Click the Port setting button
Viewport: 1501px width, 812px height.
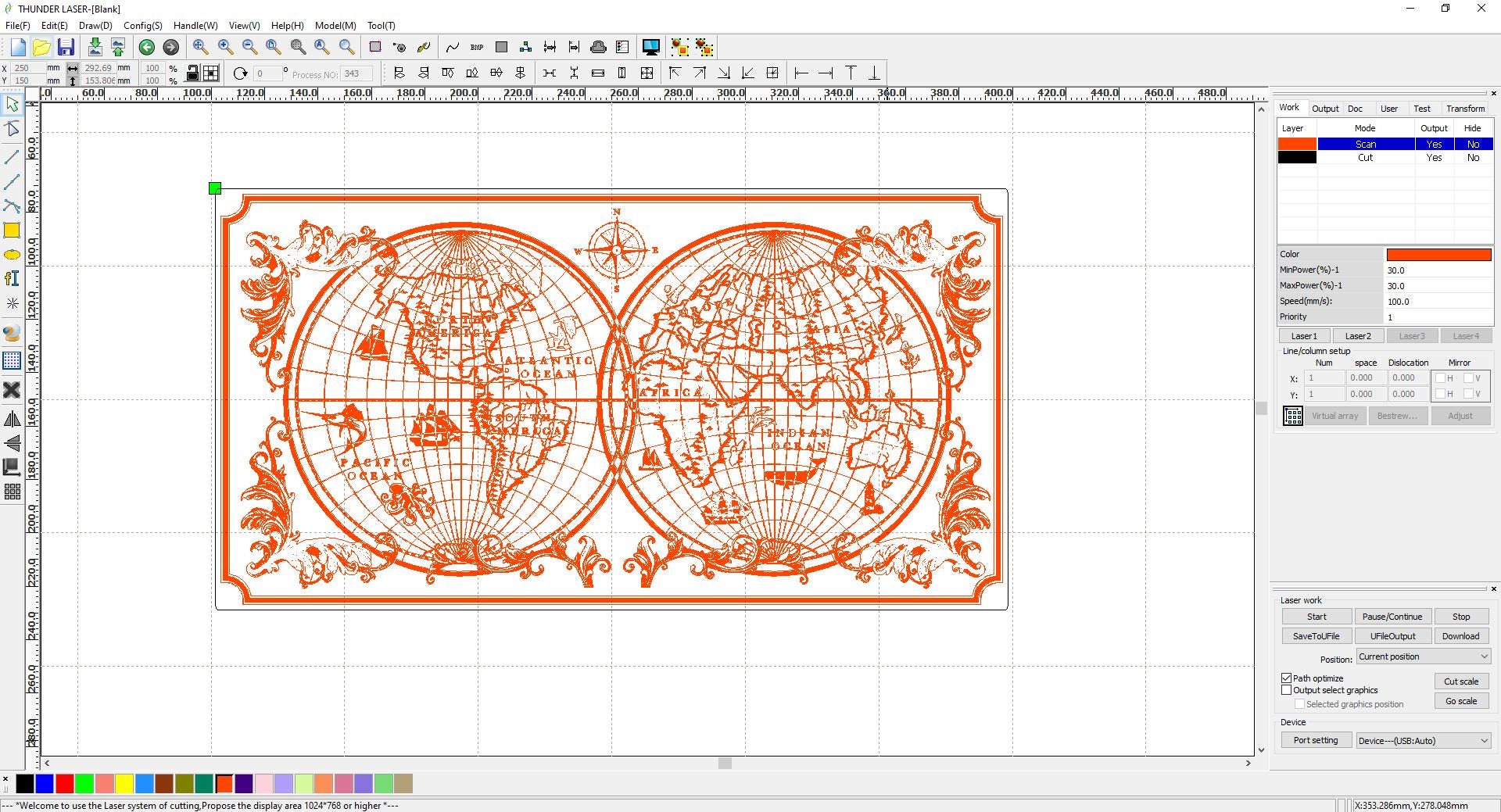tap(1316, 741)
